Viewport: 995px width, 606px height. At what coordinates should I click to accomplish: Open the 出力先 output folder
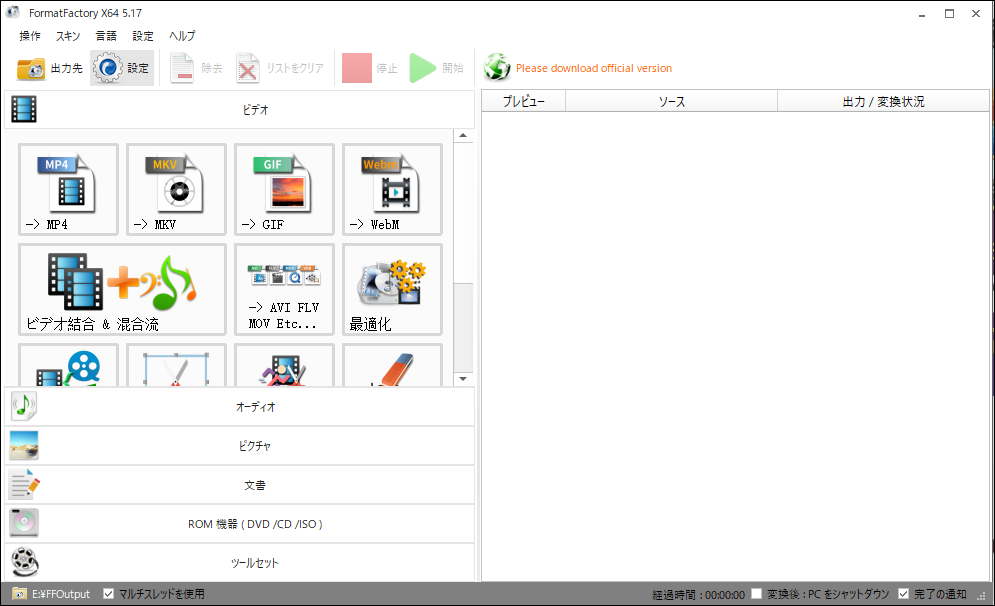[50, 68]
